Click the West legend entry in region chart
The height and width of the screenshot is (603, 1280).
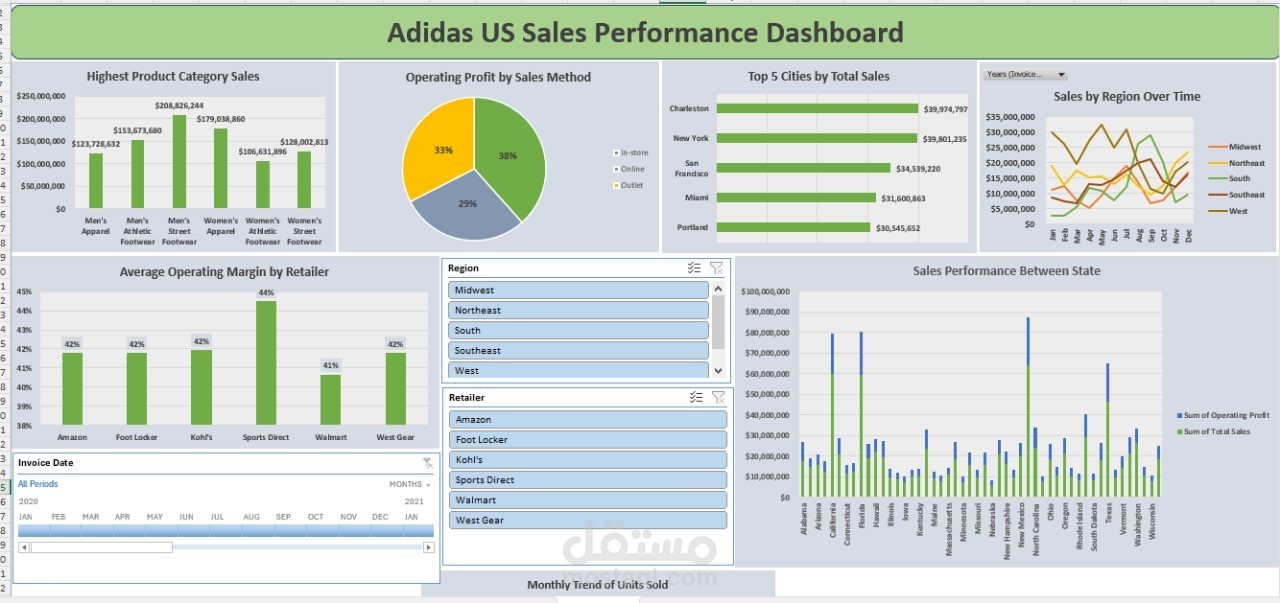(x=1227, y=211)
